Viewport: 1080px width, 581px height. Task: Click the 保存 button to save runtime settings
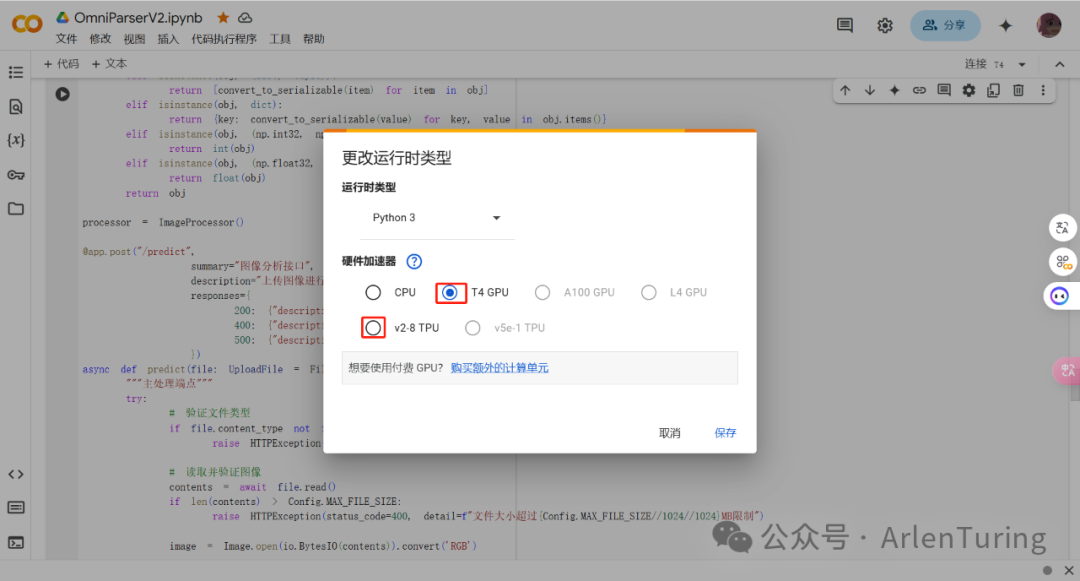pyautogui.click(x=725, y=432)
